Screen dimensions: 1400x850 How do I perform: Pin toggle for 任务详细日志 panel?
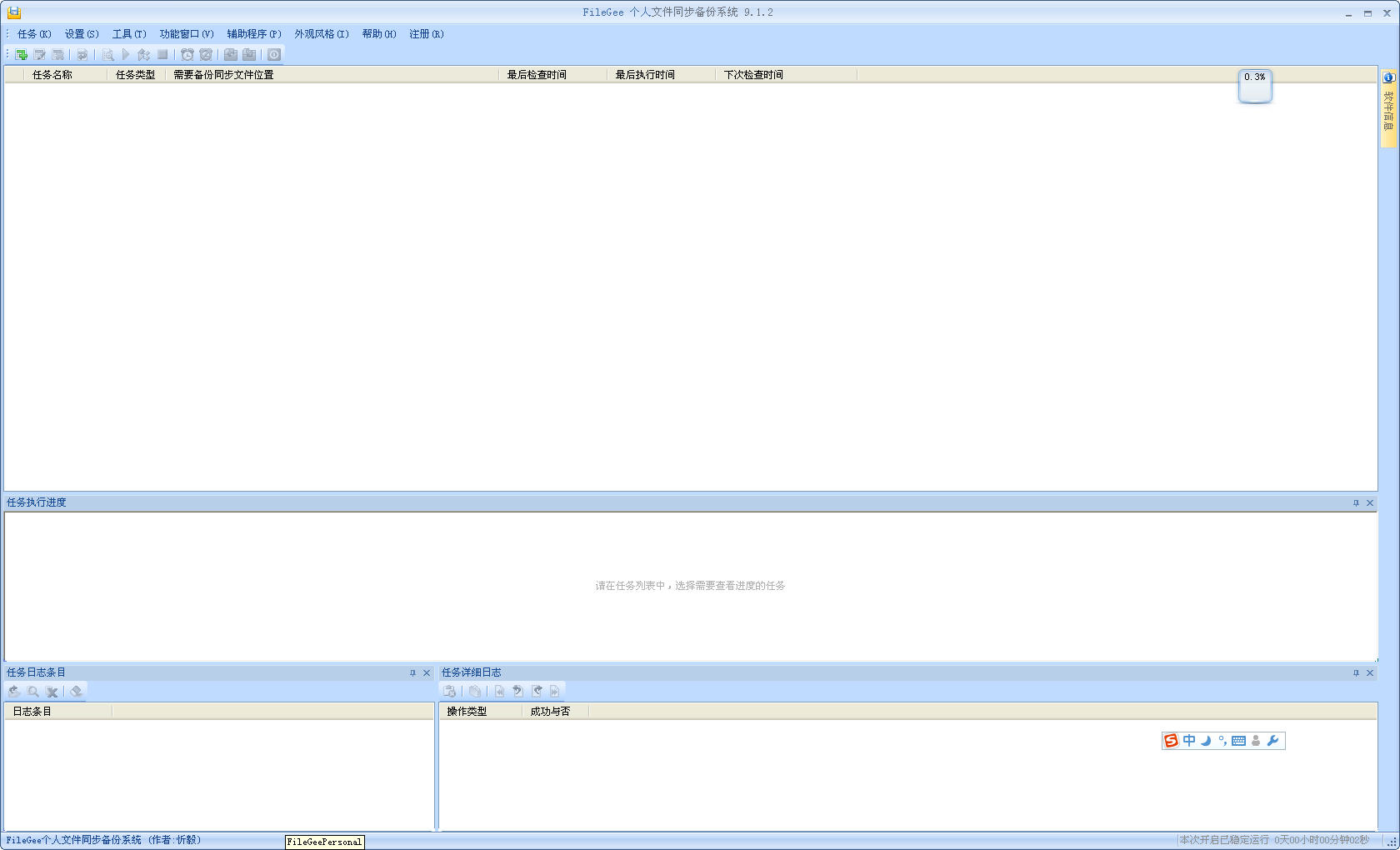[1356, 673]
